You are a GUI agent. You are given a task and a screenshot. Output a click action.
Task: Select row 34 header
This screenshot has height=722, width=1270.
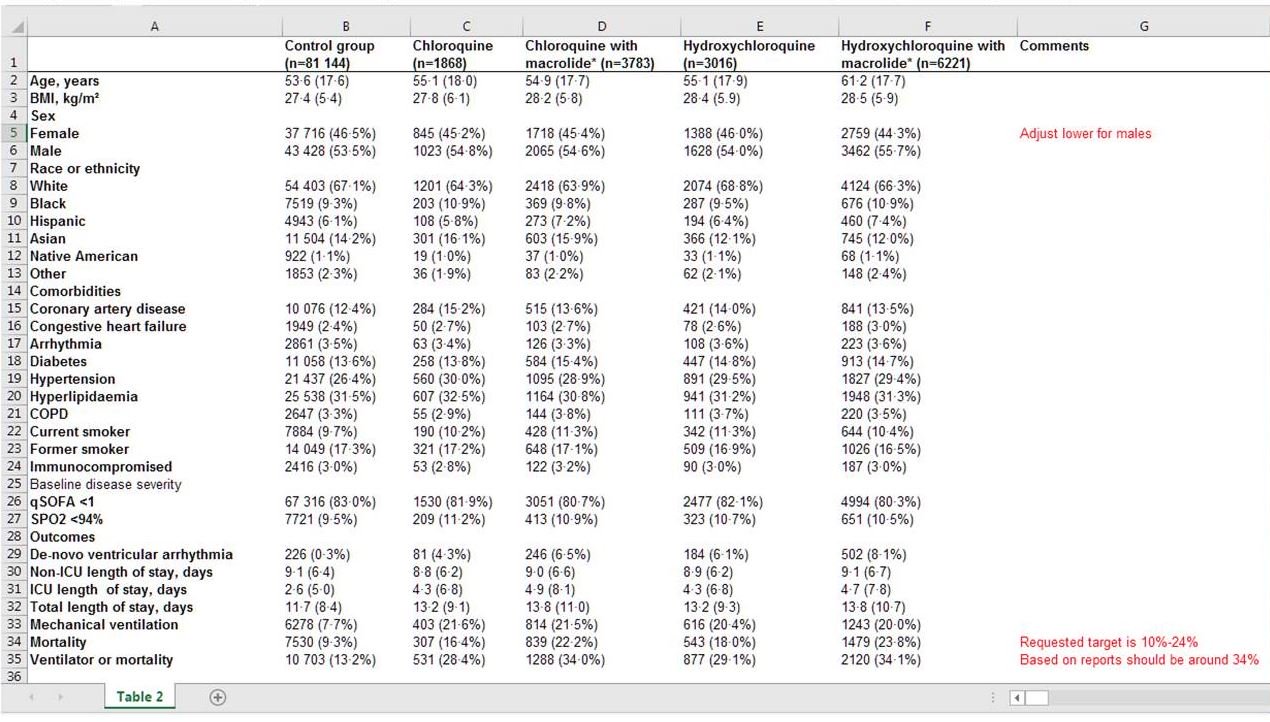click(x=13, y=642)
